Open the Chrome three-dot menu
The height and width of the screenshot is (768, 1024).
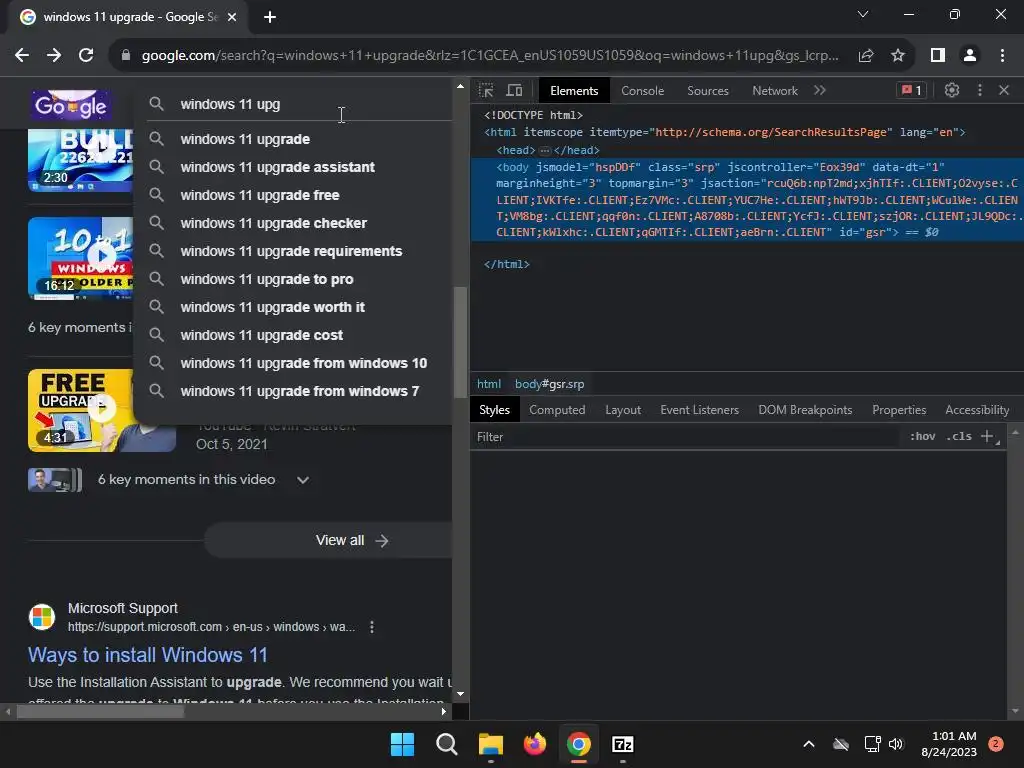coord(1002,56)
